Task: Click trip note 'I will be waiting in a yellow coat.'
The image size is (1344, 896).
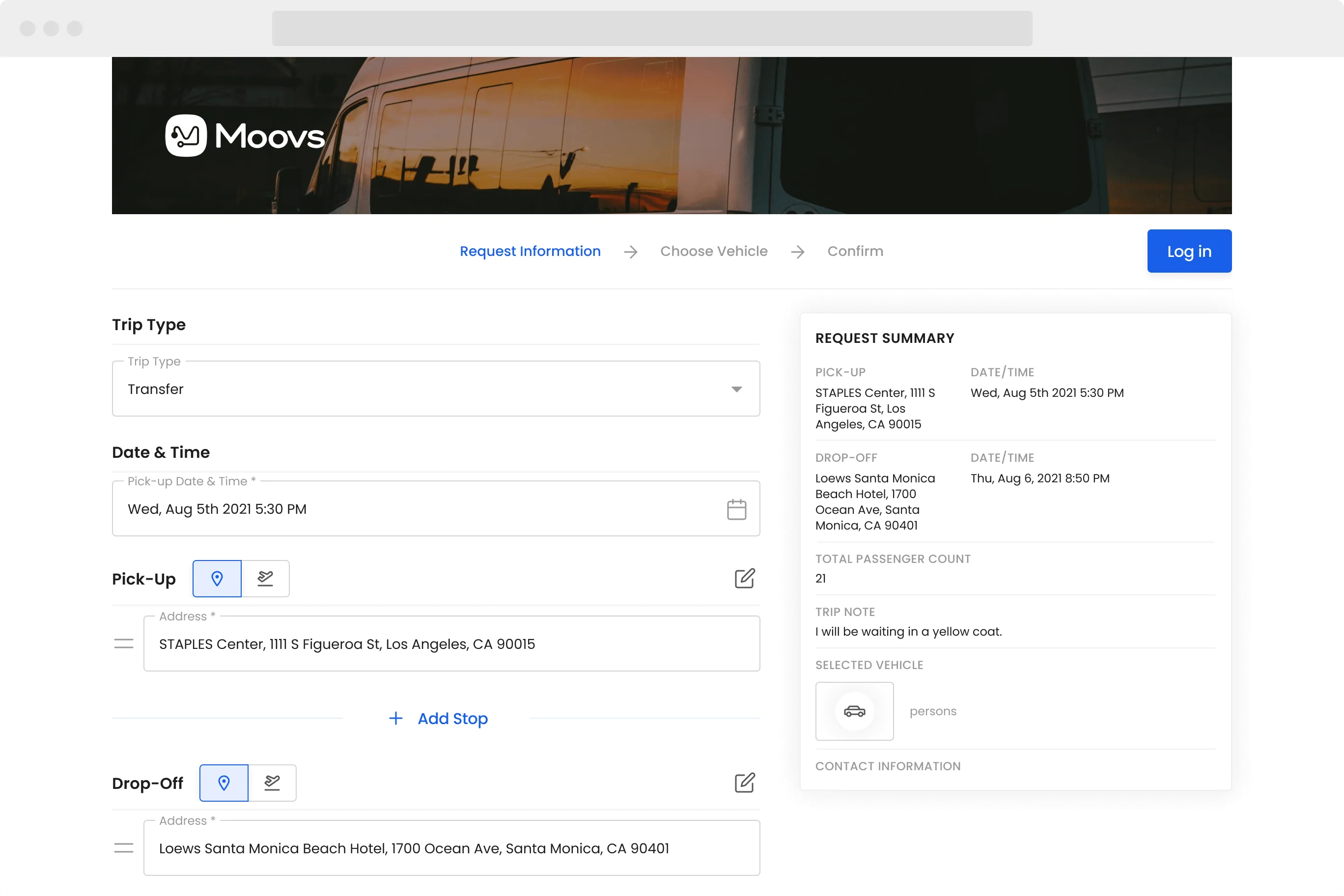Action: 909,631
